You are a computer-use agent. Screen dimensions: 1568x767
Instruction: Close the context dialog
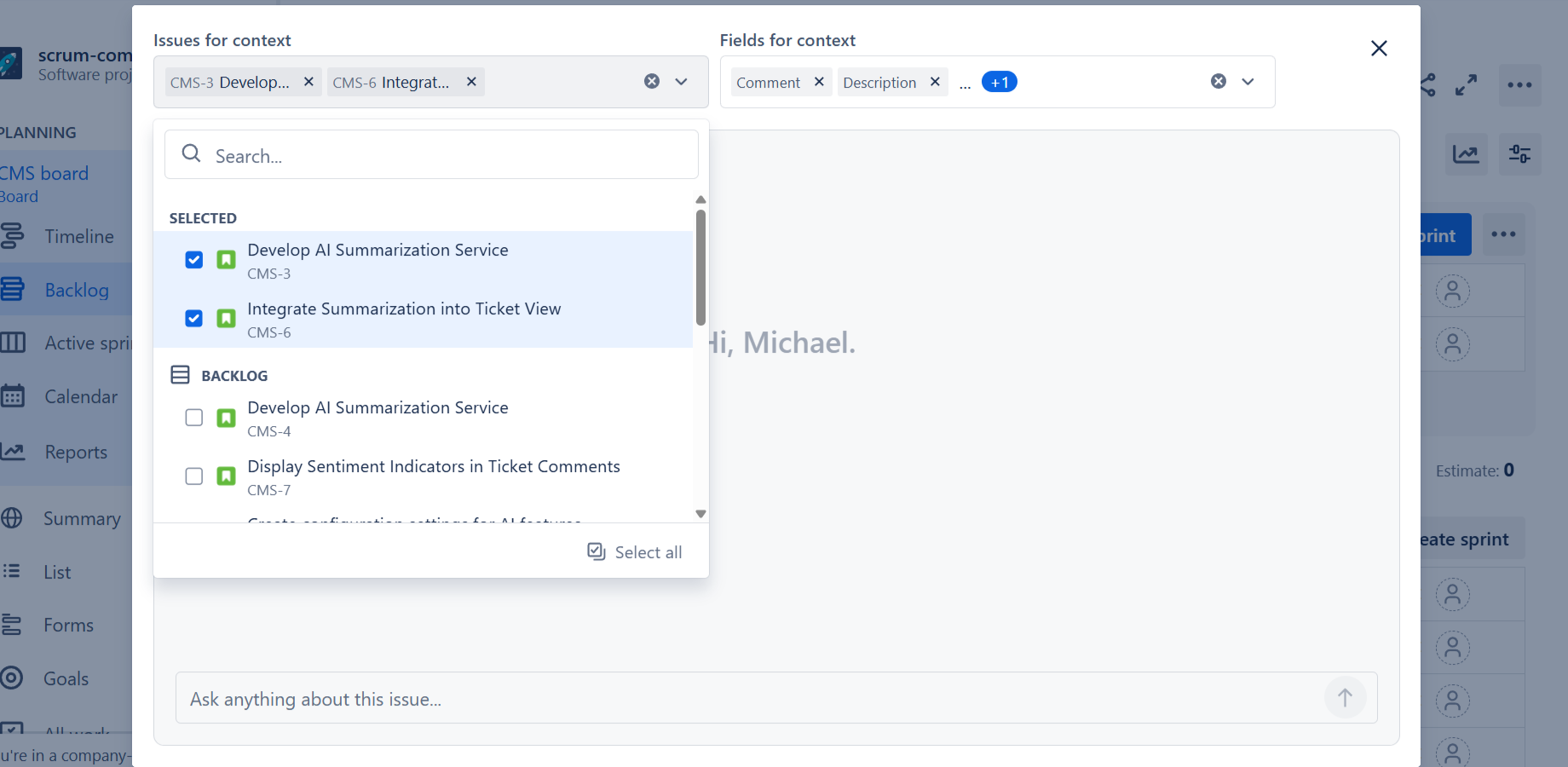click(1379, 49)
